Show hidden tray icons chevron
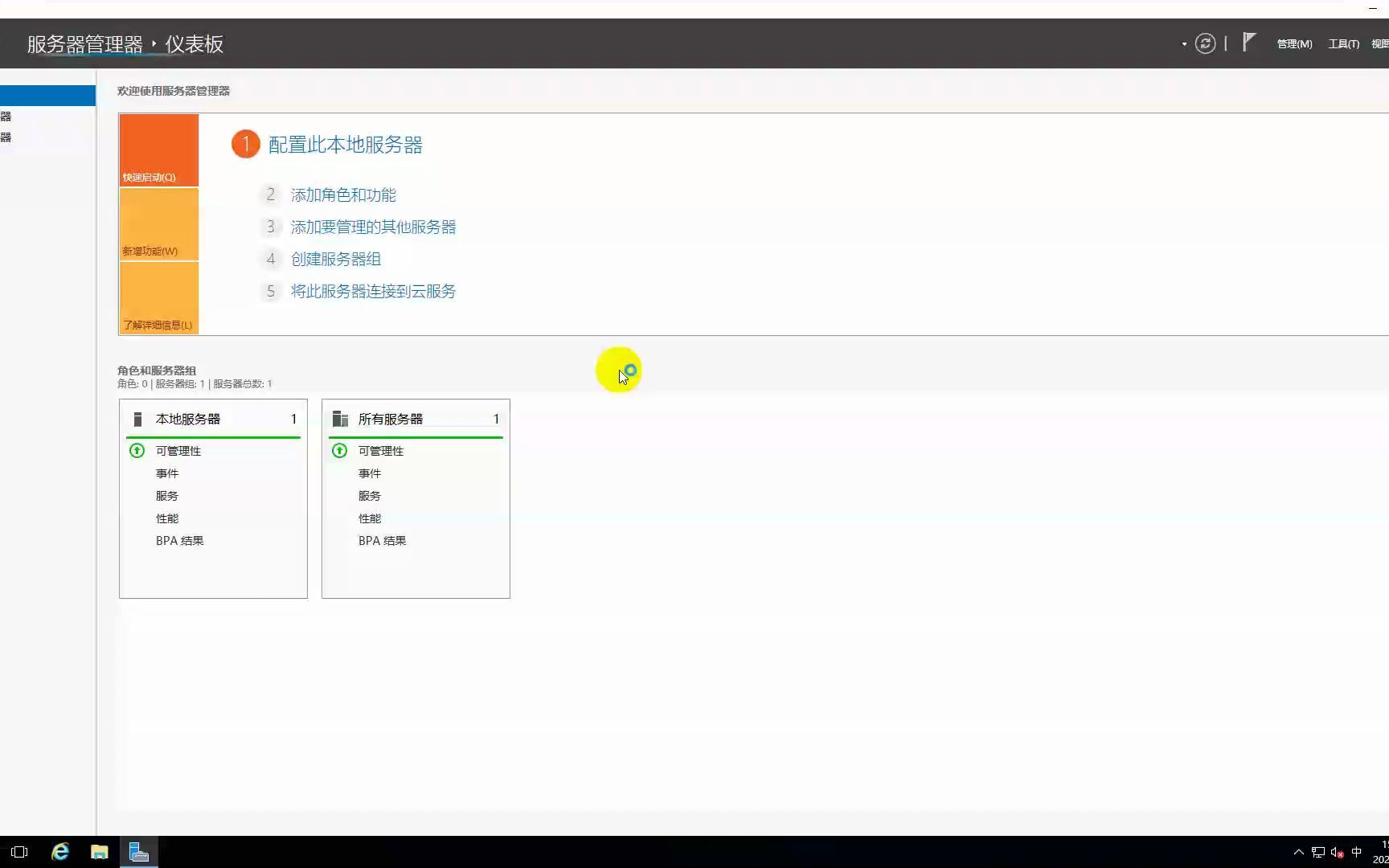The height and width of the screenshot is (868, 1389). [x=1298, y=852]
